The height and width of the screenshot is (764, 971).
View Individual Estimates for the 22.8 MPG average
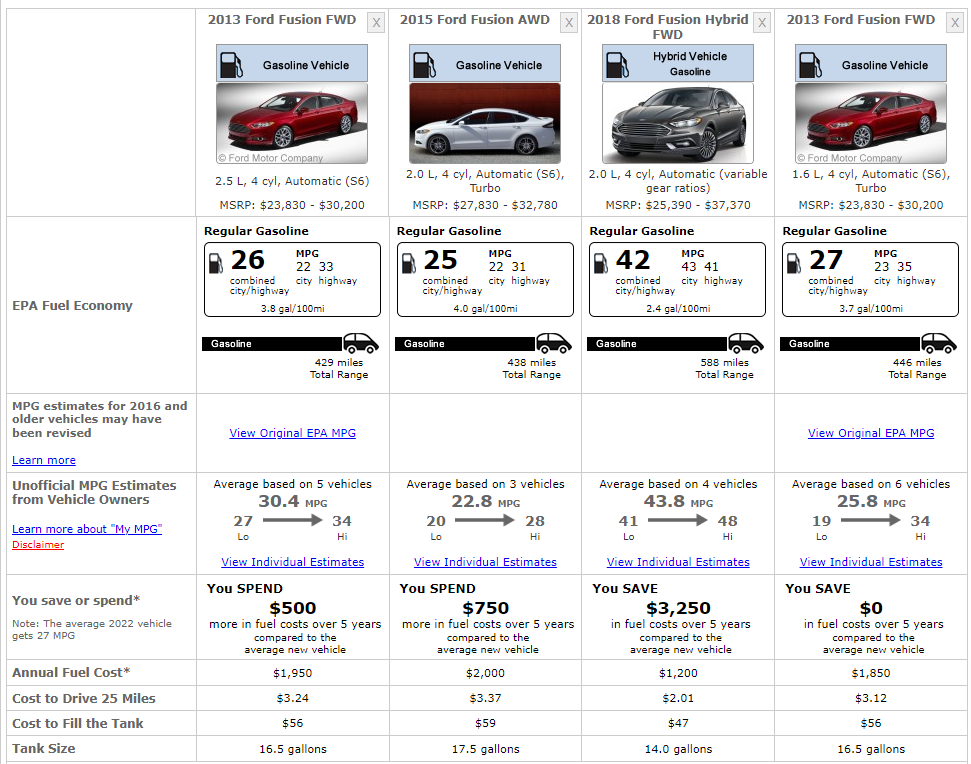[485, 562]
